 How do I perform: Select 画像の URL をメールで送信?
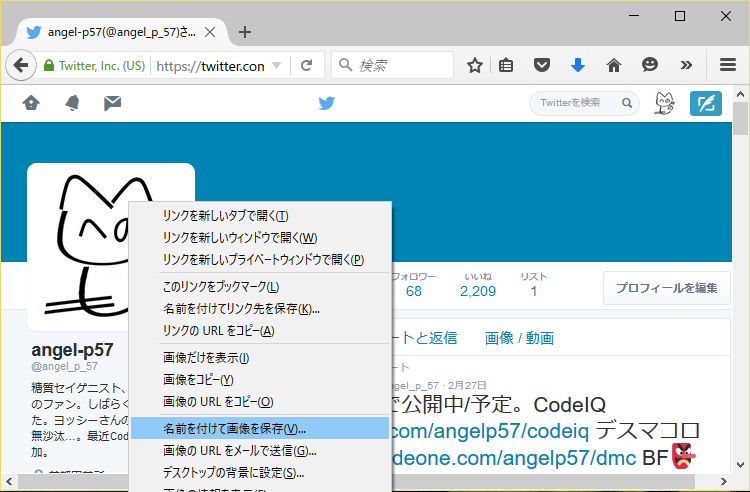coord(260,450)
